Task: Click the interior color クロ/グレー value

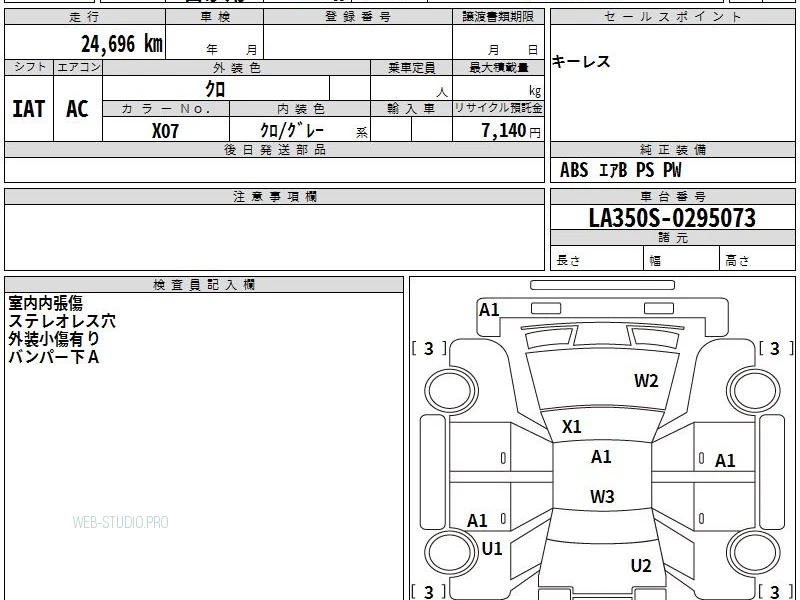Action: point(292,131)
